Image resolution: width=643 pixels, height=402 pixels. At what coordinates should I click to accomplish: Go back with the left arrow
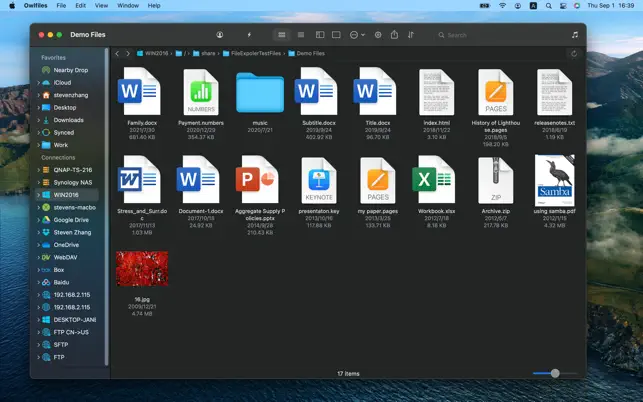pos(117,53)
